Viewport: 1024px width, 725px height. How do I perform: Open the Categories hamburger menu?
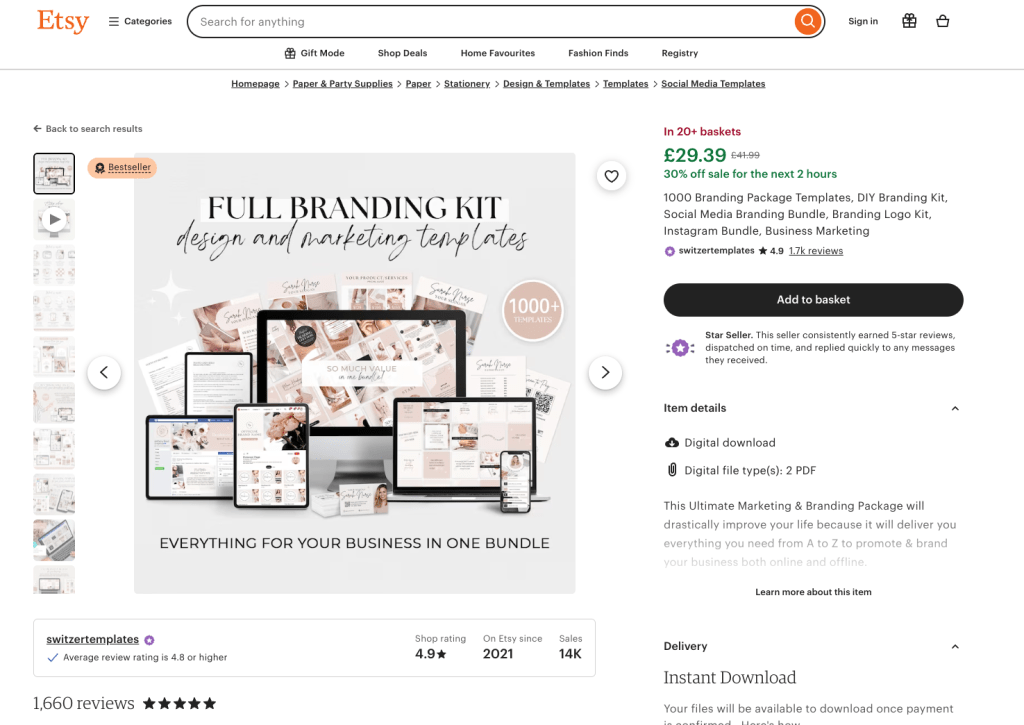(x=140, y=21)
